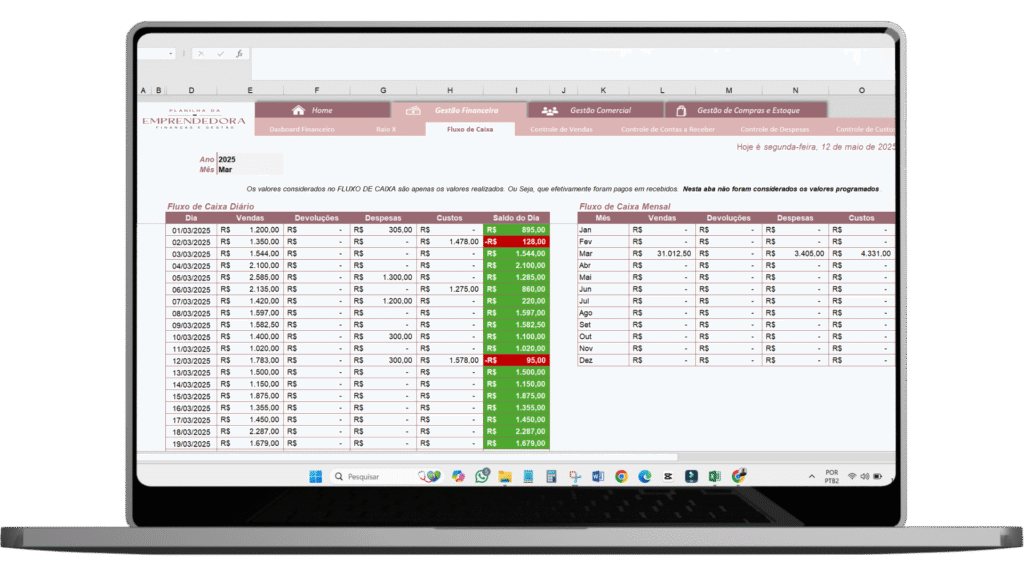This screenshot has width=1024, height=576.
Task: Switch to the Controle de Vendas tab
Action: coord(560,129)
